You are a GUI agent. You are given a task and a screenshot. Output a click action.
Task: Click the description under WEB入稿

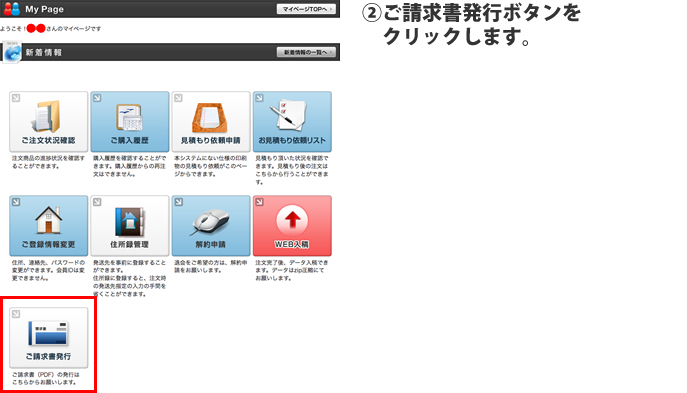(x=292, y=270)
